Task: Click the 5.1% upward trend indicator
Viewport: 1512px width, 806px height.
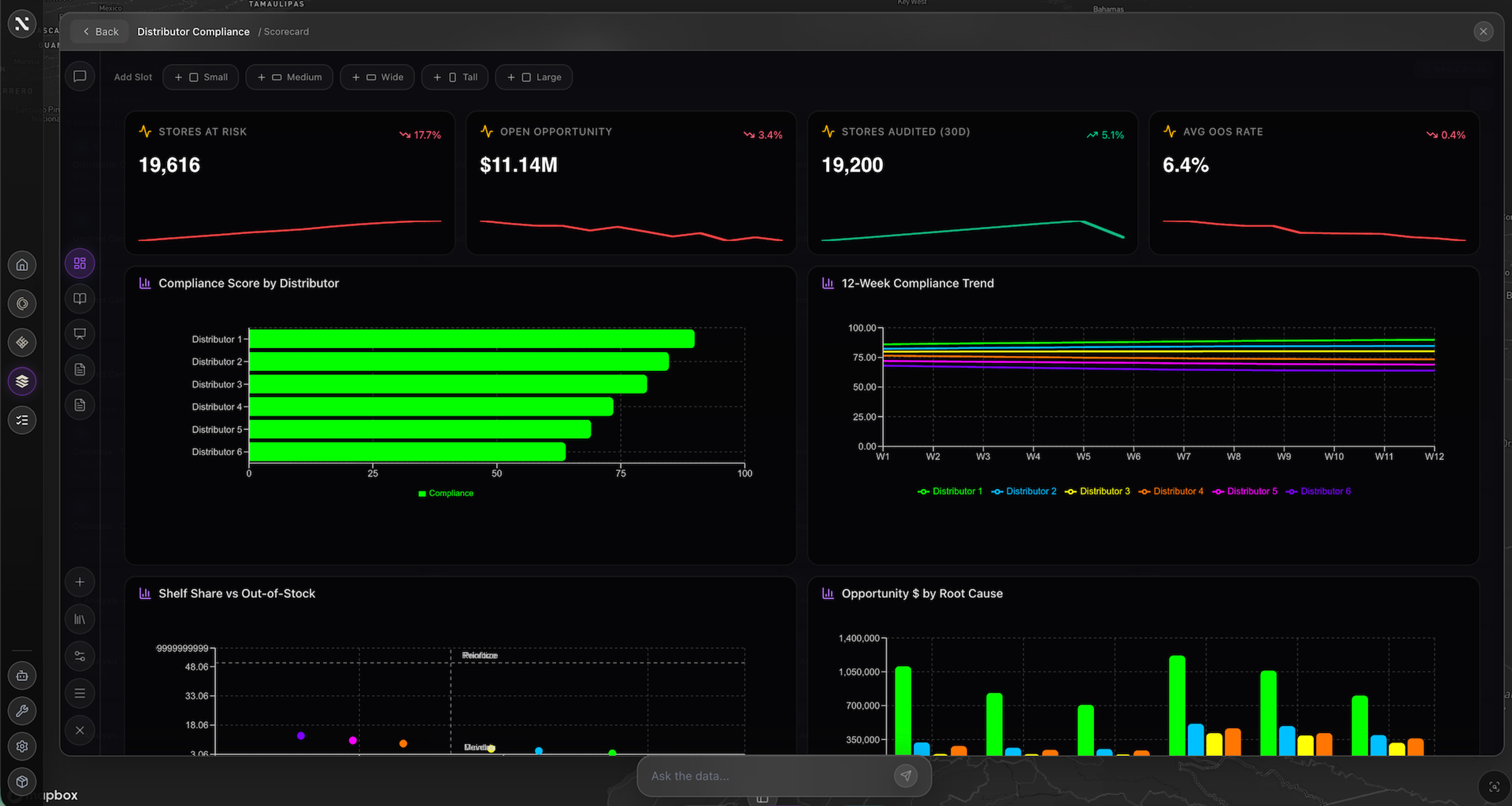Action: 1105,135
